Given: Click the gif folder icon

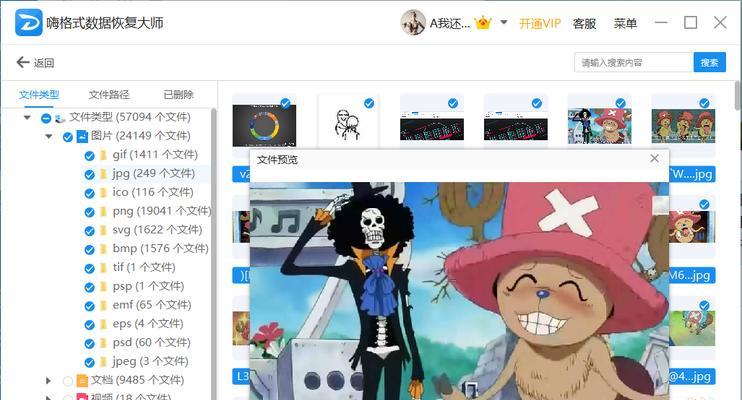Looking at the screenshot, I should [103, 155].
